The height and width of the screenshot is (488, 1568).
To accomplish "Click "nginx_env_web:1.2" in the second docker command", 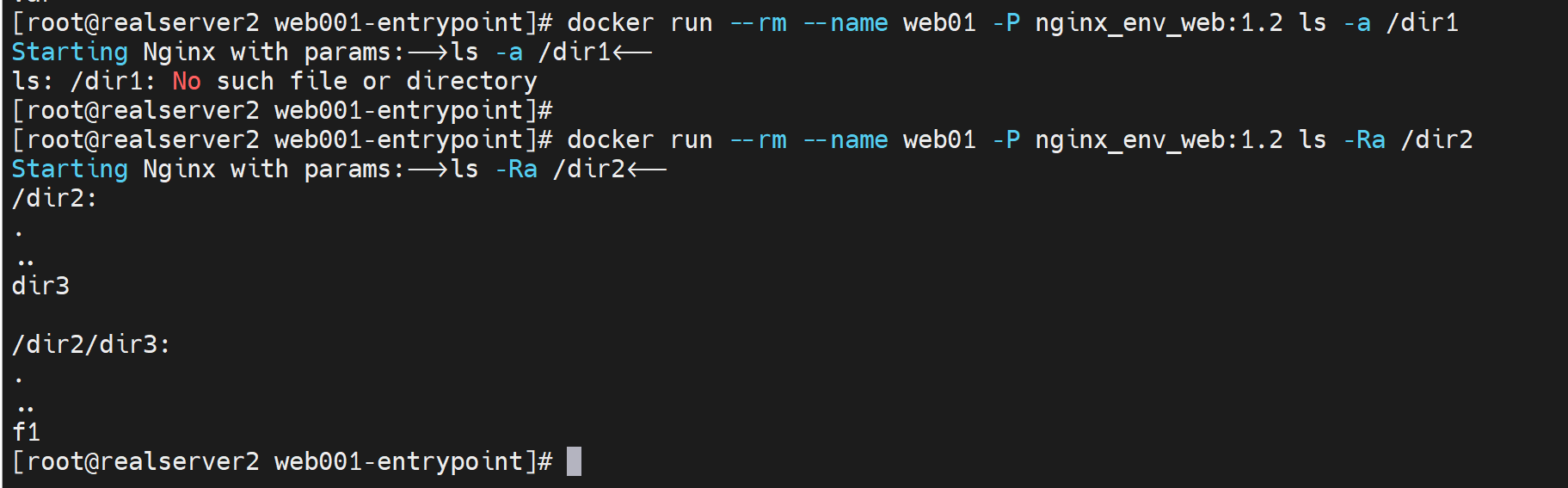I will (x=1159, y=139).
